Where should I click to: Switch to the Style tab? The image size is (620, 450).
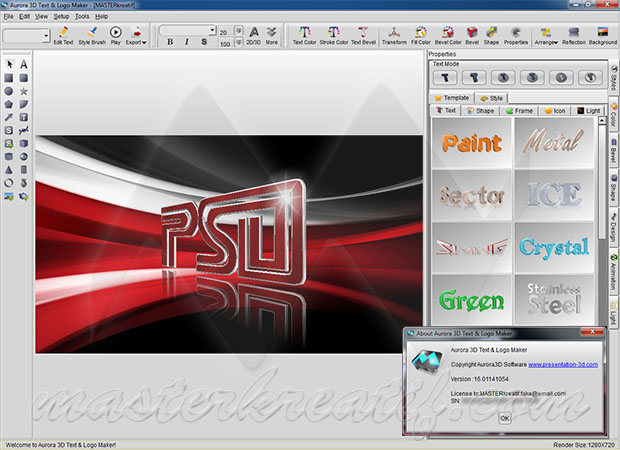coord(491,98)
